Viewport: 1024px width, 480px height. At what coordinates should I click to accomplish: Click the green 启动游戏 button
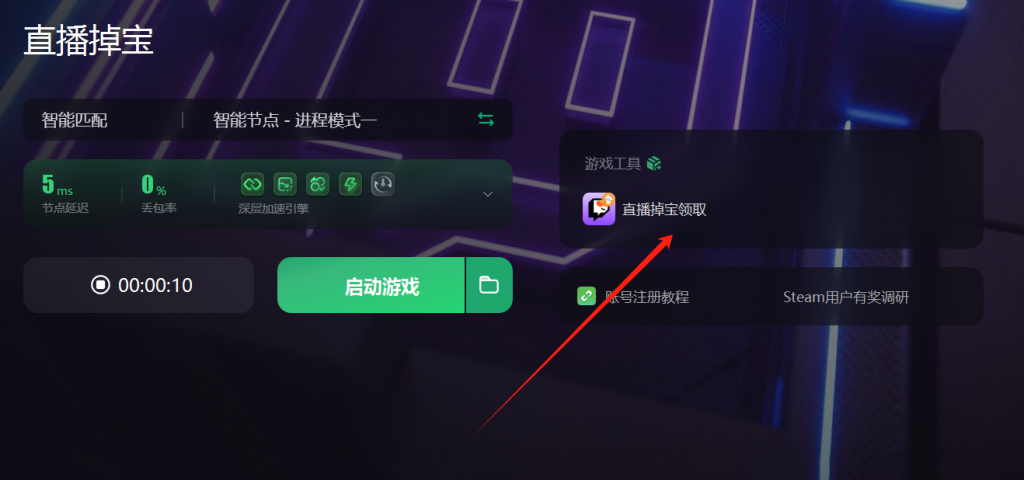tap(371, 285)
